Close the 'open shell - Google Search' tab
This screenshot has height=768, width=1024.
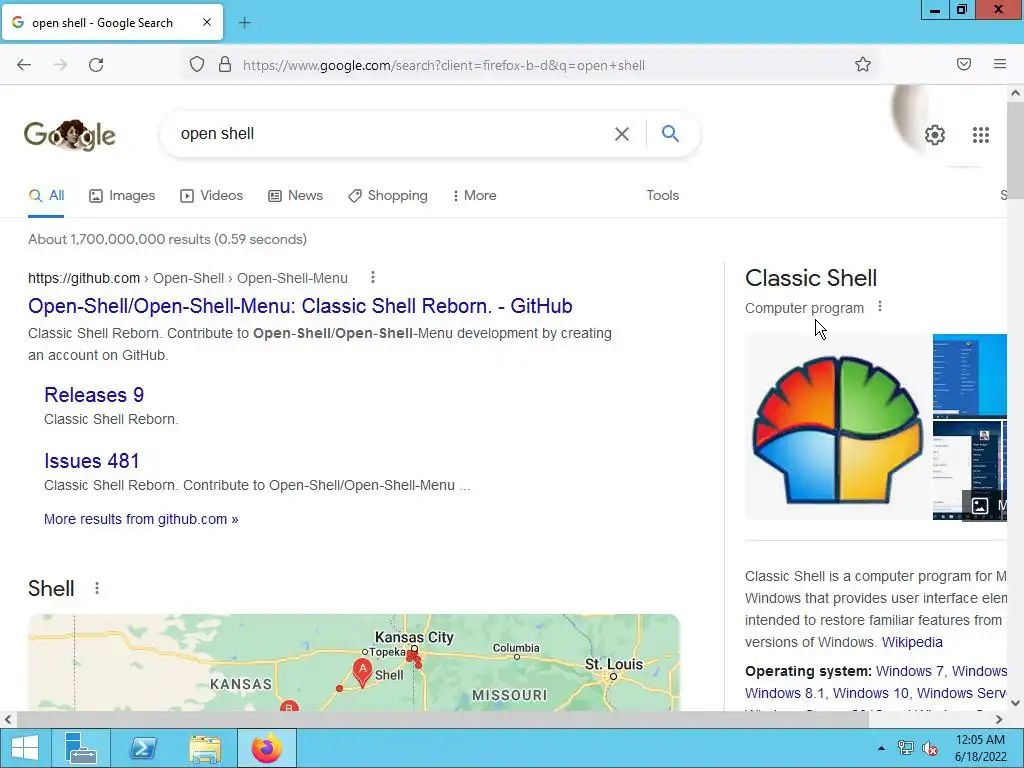click(207, 22)
